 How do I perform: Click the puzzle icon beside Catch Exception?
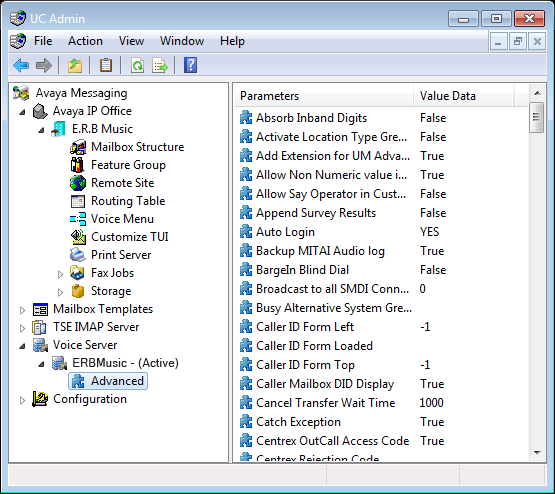246,422
